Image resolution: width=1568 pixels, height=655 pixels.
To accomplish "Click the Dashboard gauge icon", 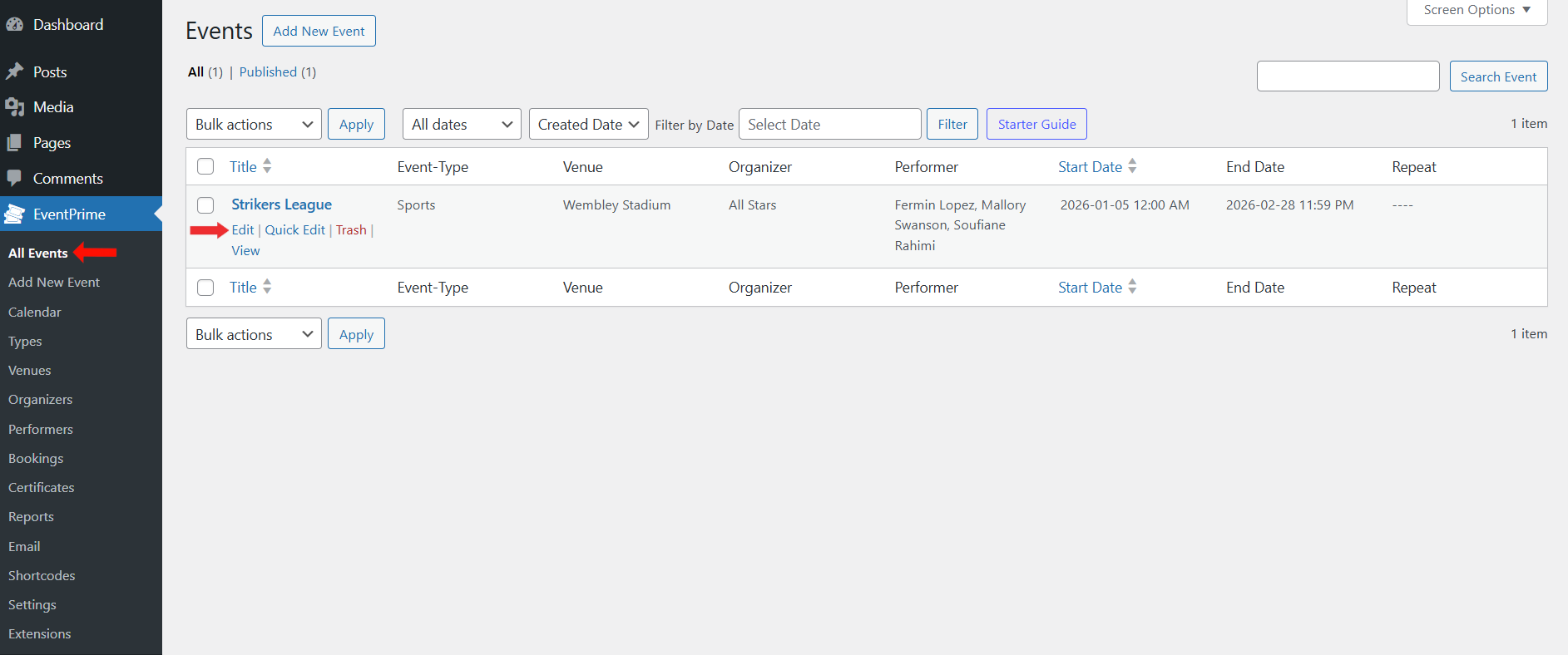I will coord(14,25).
